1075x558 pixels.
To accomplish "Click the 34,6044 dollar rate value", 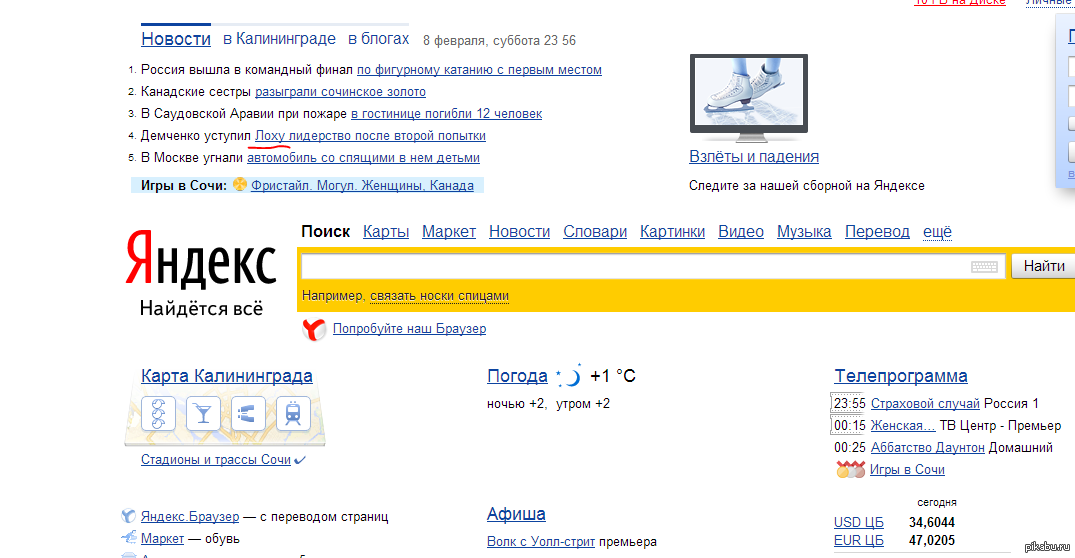I will point(932,522).
